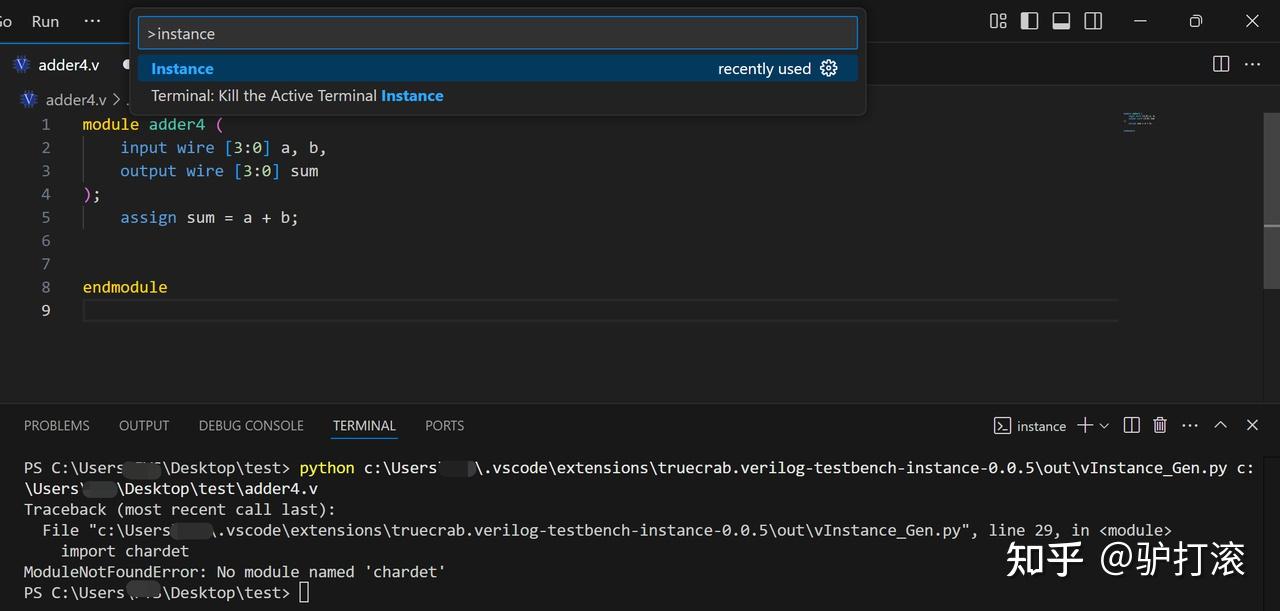Screen dimensions: 1280x611
Task: Open a new terminal with the plus icon
Action: [x=1085, y=425]
